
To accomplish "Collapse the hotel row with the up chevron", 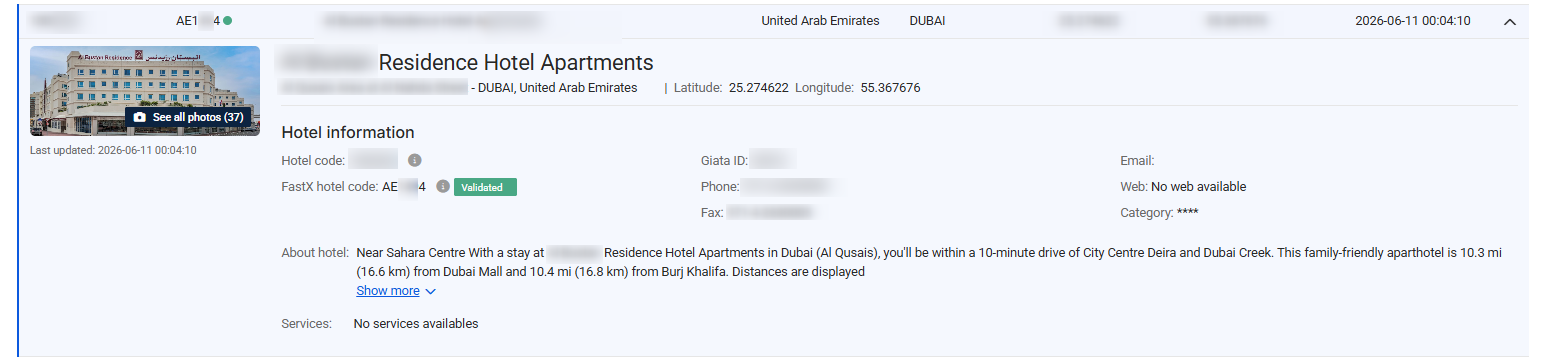I will 1510,22.
